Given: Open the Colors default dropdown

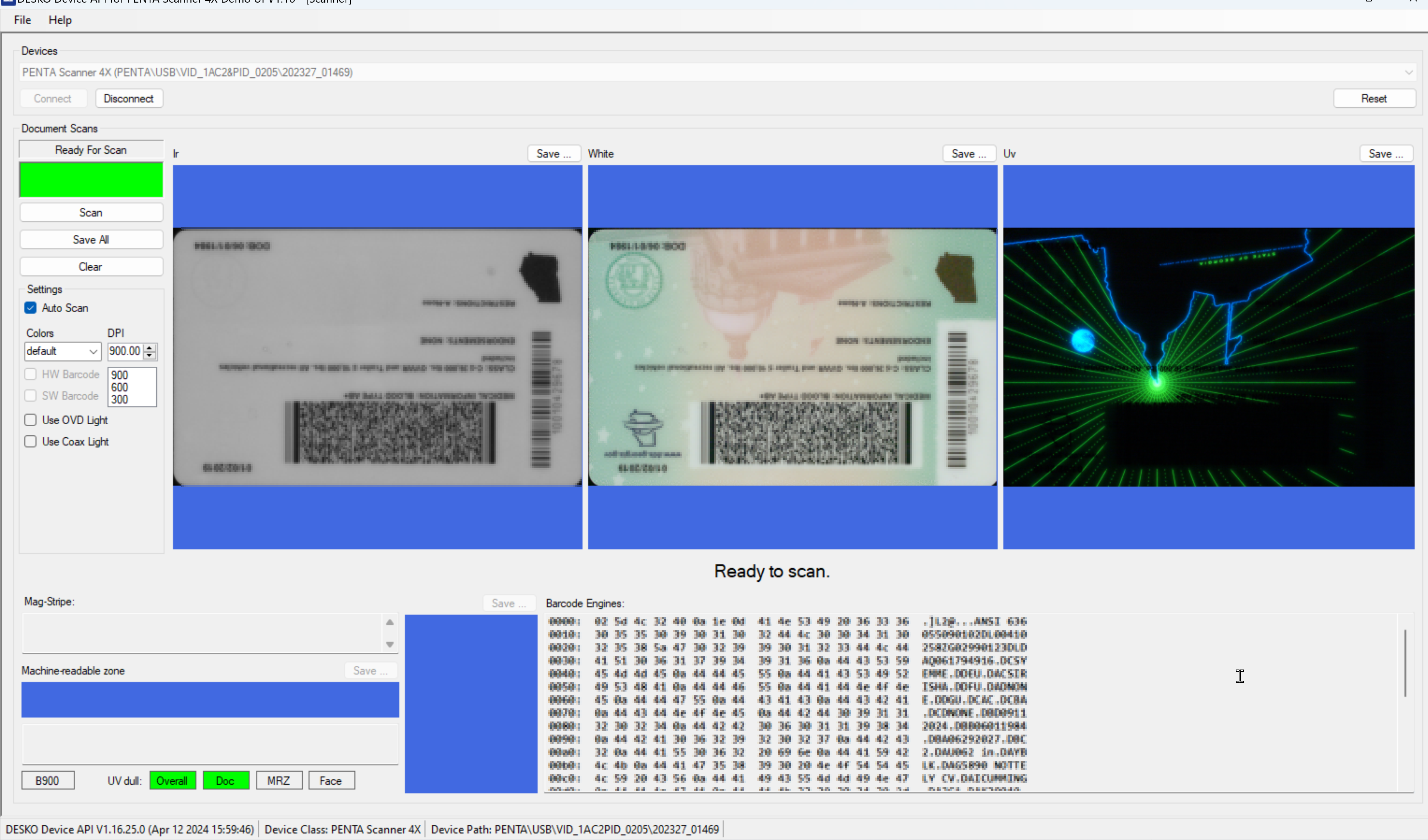Looking at the screenshot, I should [x=62, y=351].
